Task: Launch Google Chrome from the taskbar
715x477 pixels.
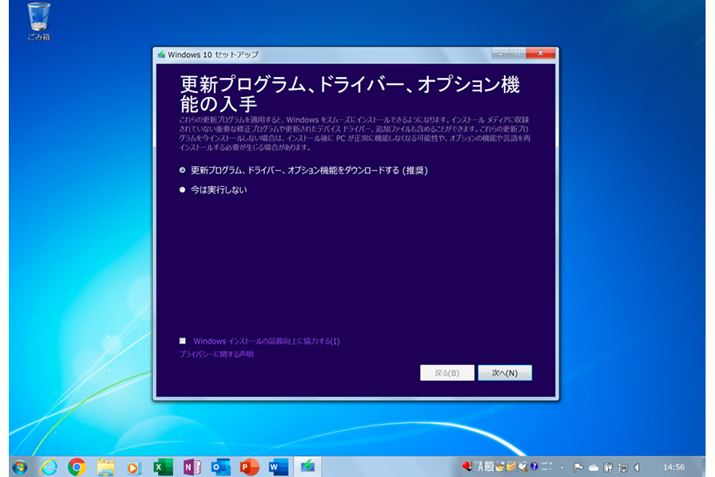Action: [x=77, y=467]
